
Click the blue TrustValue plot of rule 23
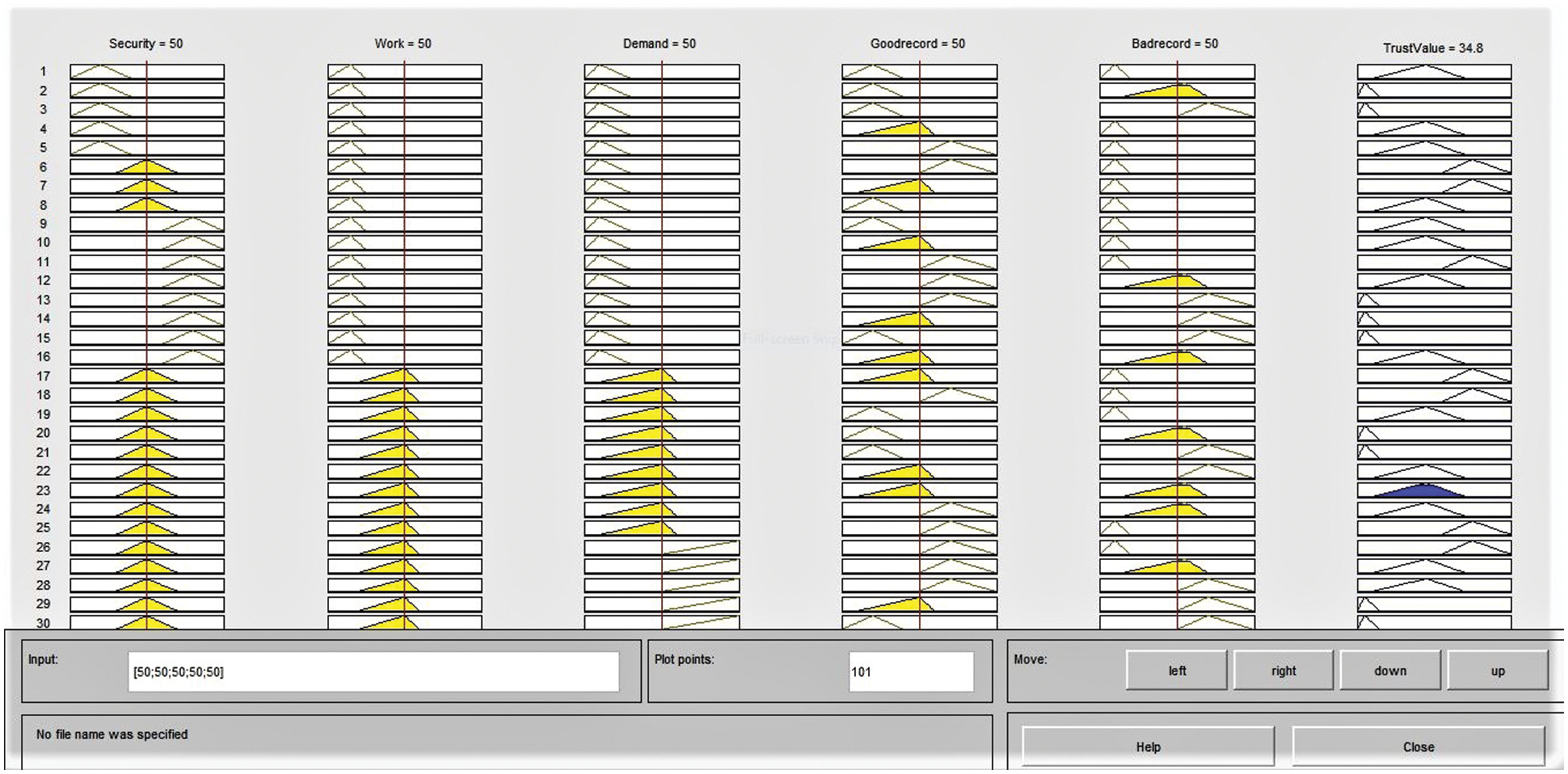pyautogui.click(x=1423, y=490)
